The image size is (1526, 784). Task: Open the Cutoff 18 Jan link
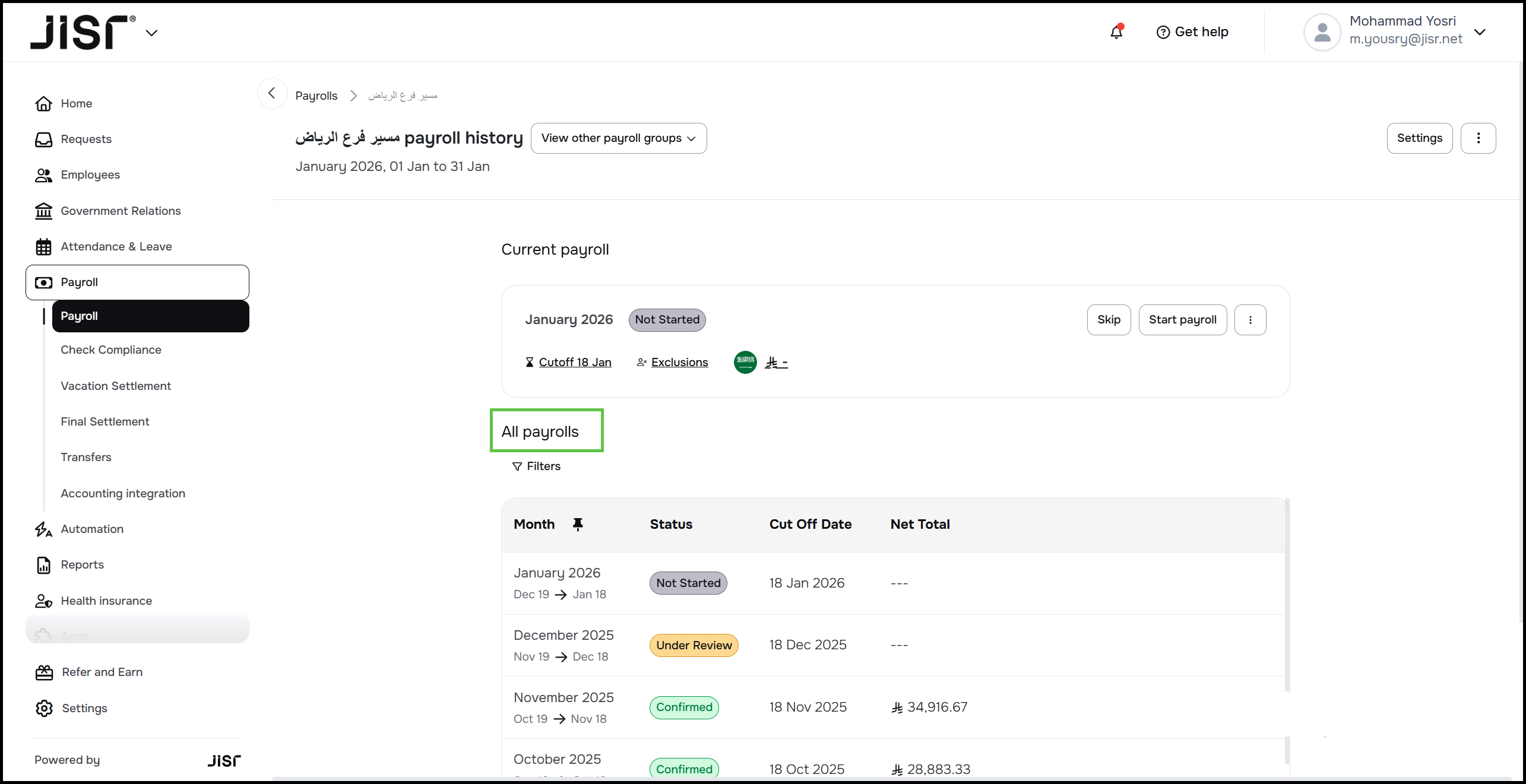[574, 362]
